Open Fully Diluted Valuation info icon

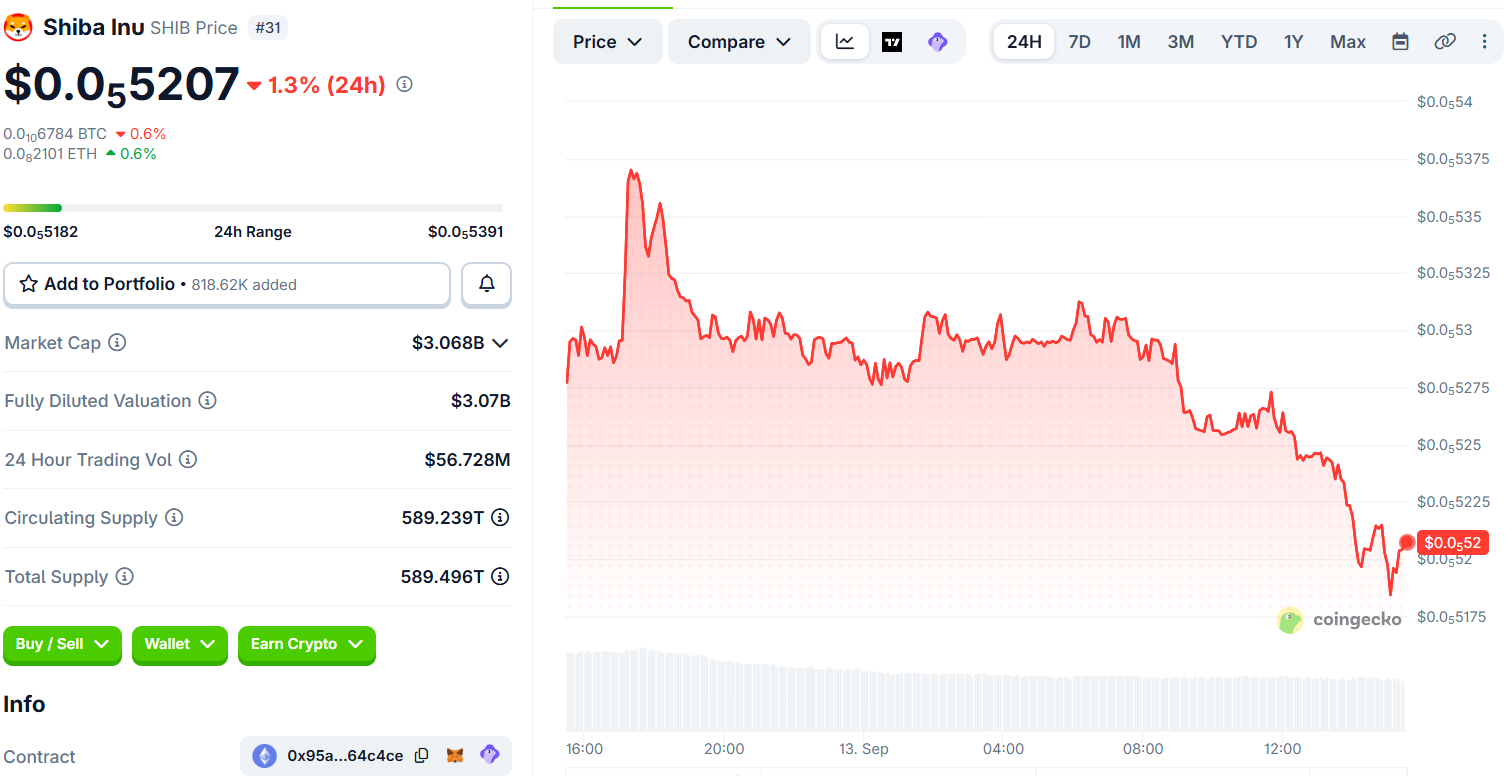tap(207, 401)
